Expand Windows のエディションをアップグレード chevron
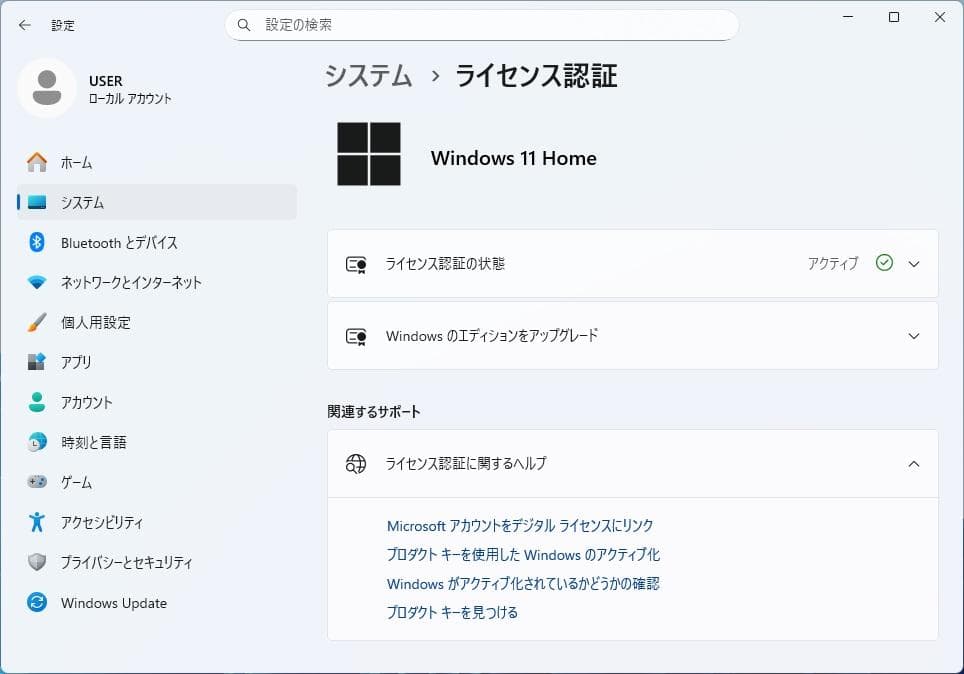The image size is (964, 674). pos(914,336)
